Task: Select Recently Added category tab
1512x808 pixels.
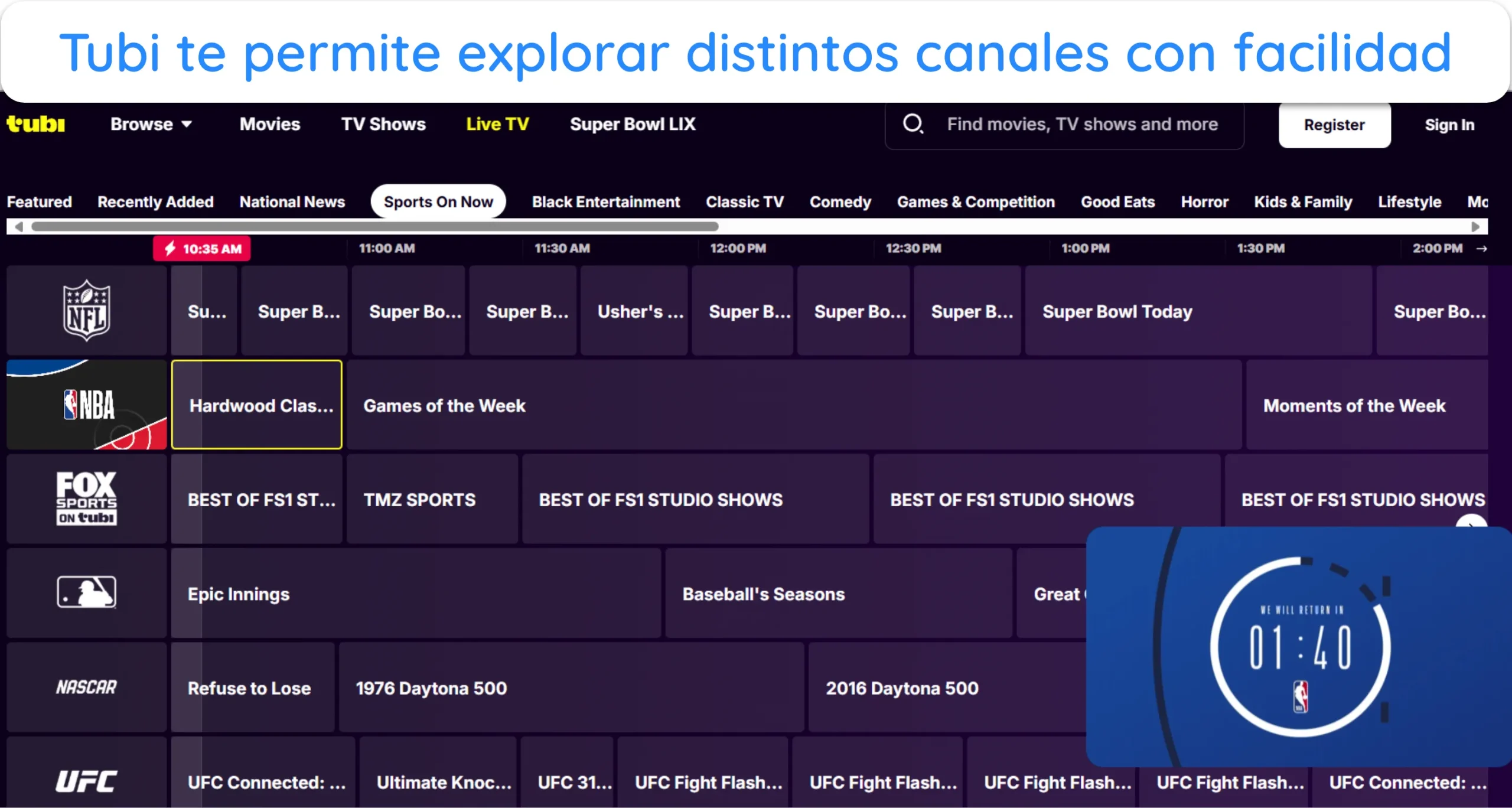Action: tap(155, 202)
